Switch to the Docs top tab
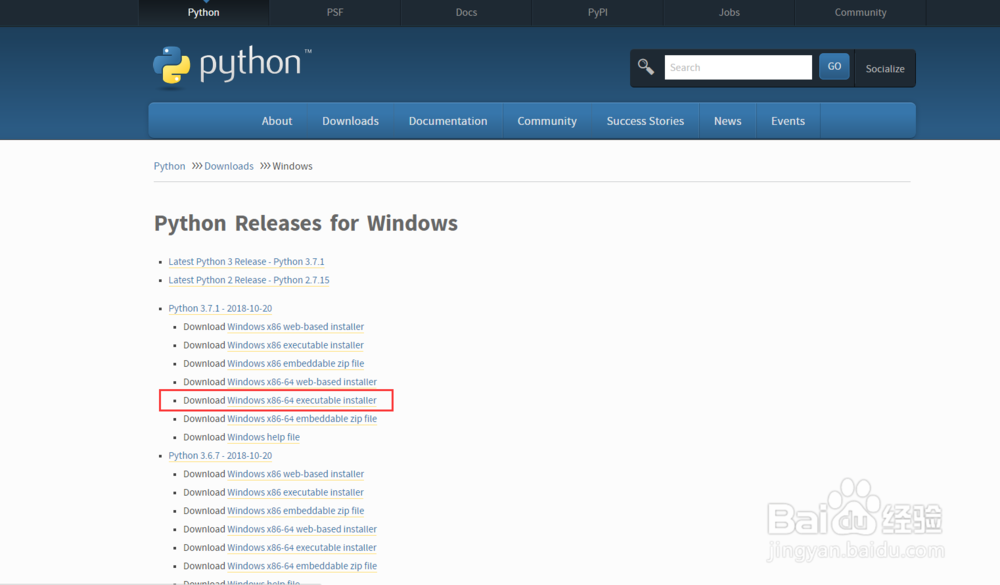Viewport: 1000px width, 585px height. point(466,13)
